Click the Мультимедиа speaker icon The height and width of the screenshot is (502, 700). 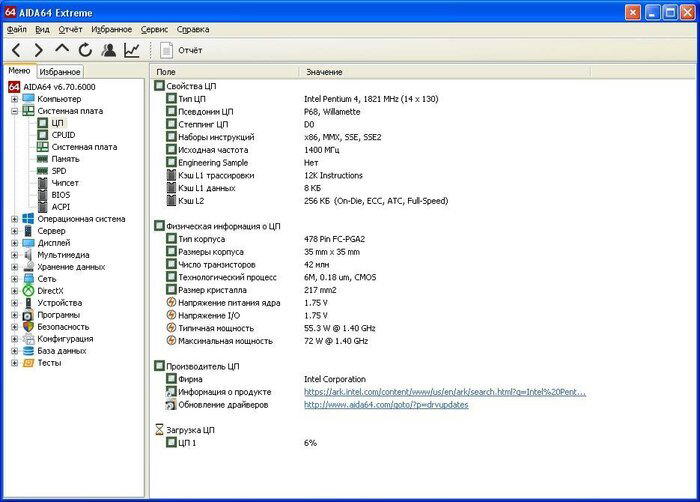[28, 255]
